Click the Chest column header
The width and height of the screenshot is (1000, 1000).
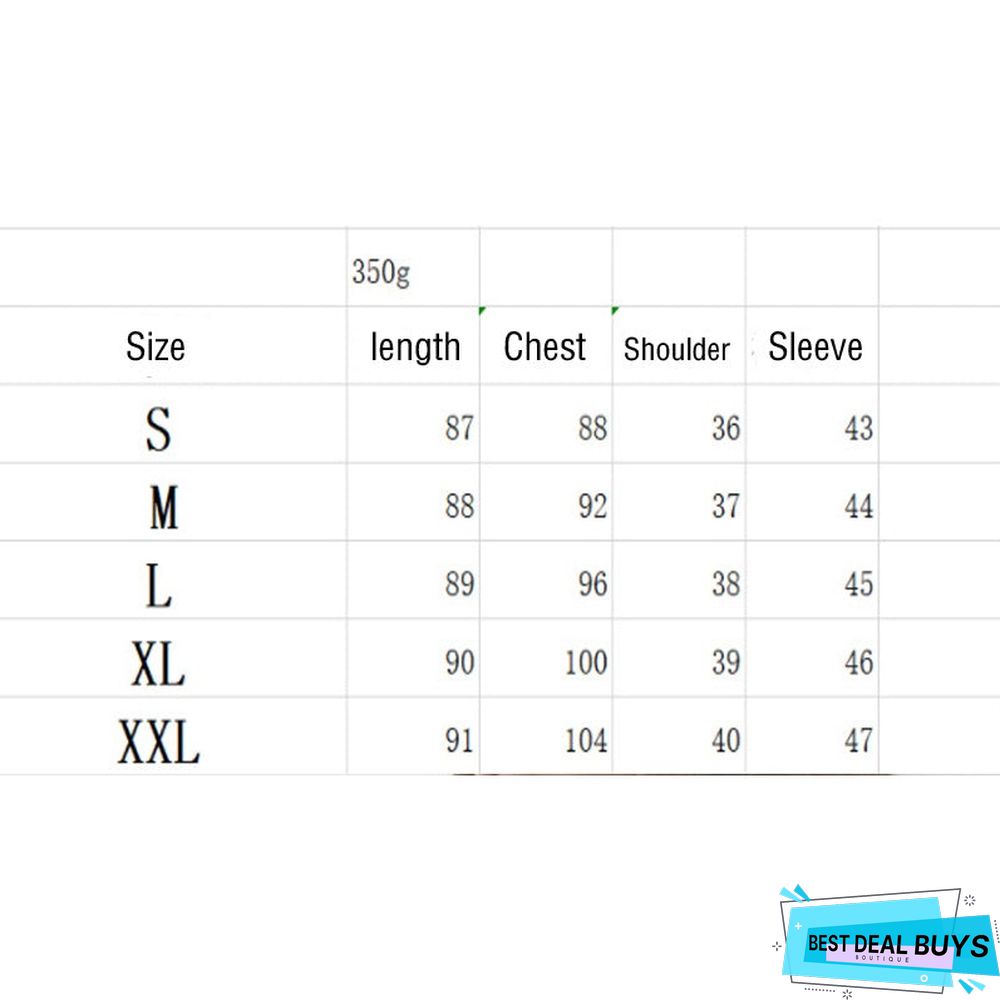[x=545, y=347]
